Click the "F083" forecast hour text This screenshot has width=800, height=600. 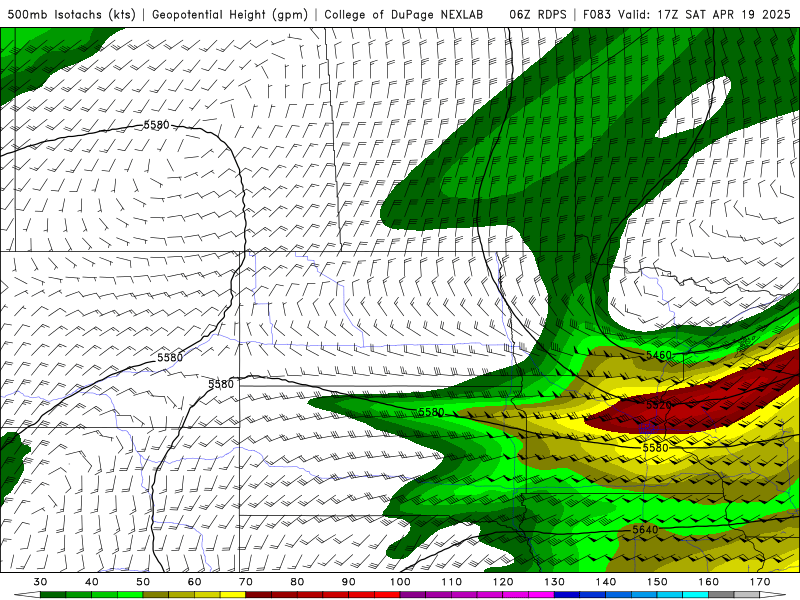coord(596,14)
